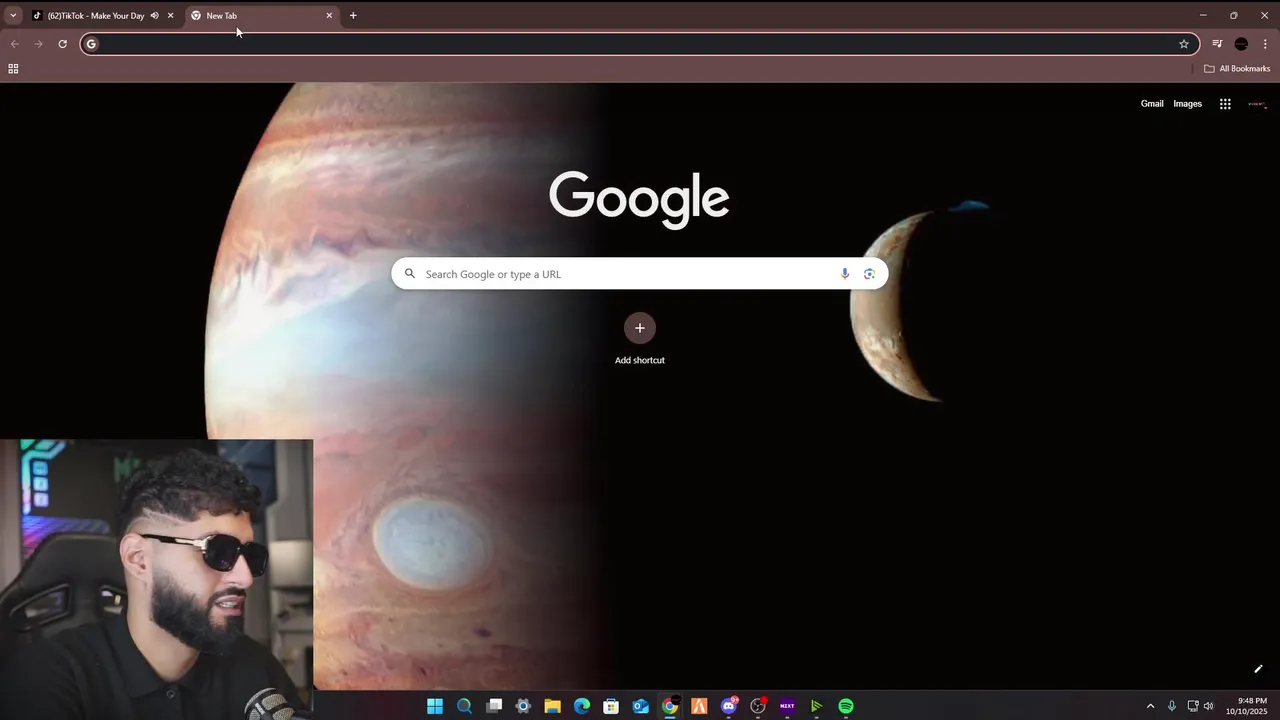Go back with the browser back arrow
This screenshot has height=720, width=1280.
click(x=14, y=44)
